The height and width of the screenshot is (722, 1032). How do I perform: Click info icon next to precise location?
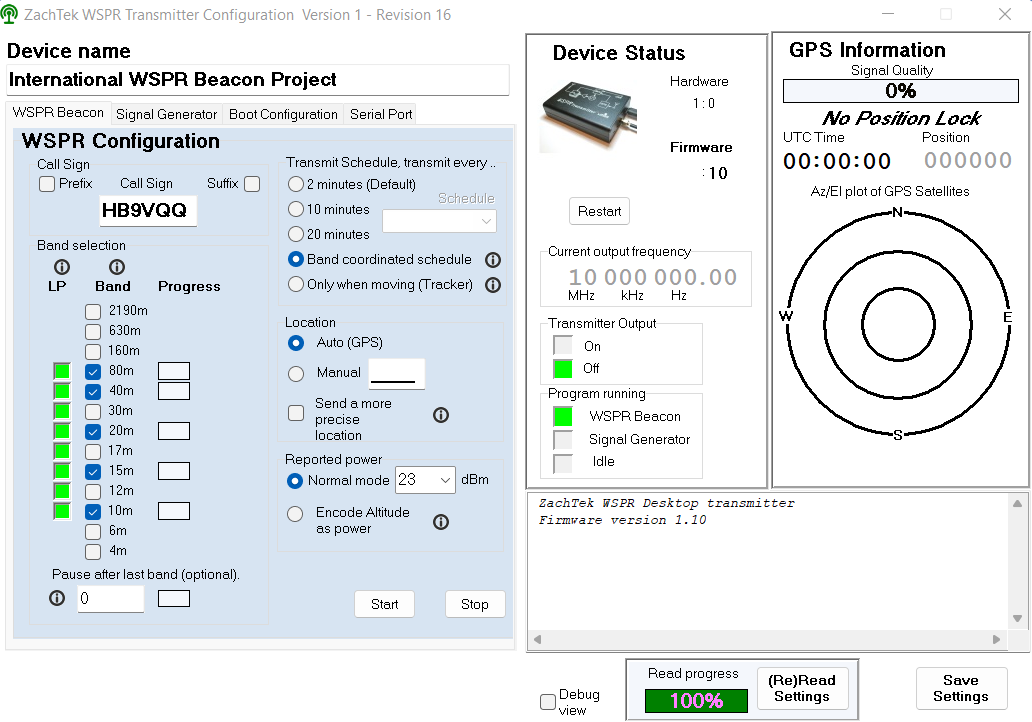point(441,415)
